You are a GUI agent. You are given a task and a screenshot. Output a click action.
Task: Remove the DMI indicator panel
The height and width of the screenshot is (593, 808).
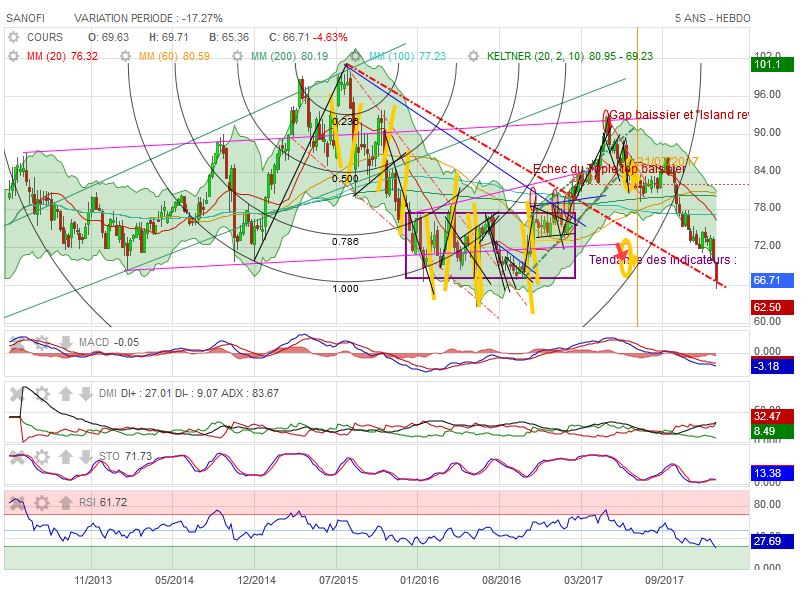click(x=17, y=394)
